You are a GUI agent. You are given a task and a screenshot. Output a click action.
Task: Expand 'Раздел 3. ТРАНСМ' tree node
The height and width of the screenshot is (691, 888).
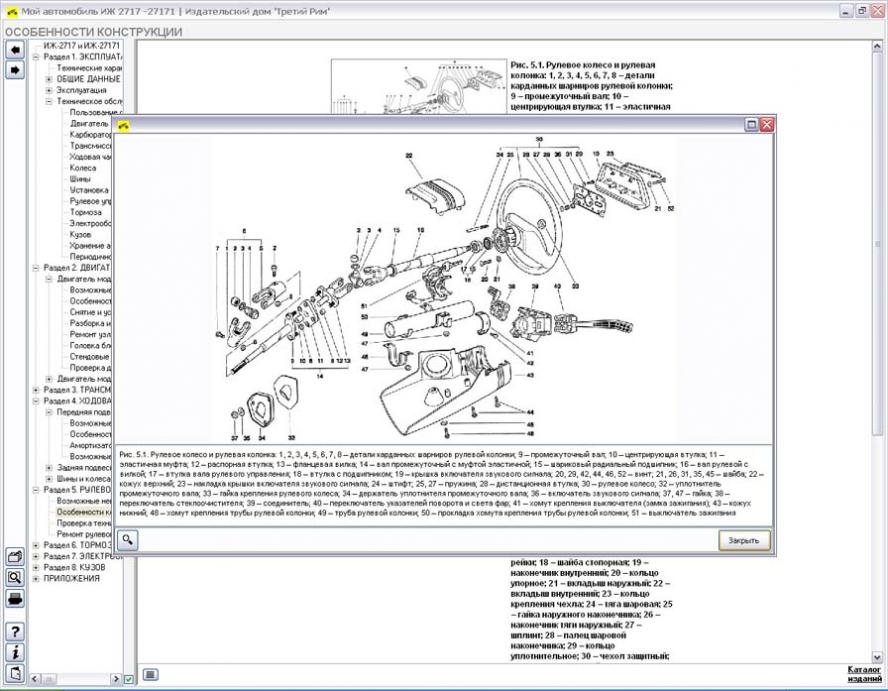[x=36, y=390]
